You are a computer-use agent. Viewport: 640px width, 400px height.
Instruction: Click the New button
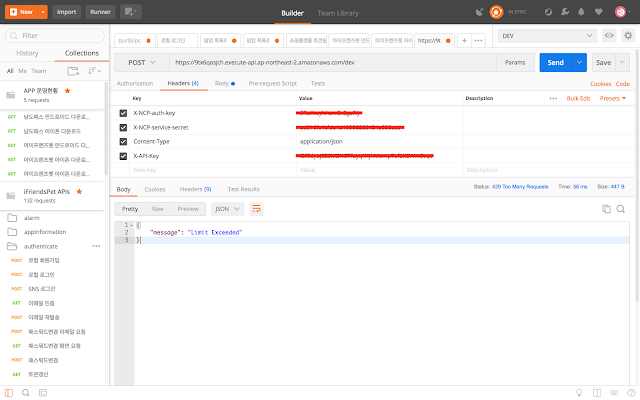[22, 12]
